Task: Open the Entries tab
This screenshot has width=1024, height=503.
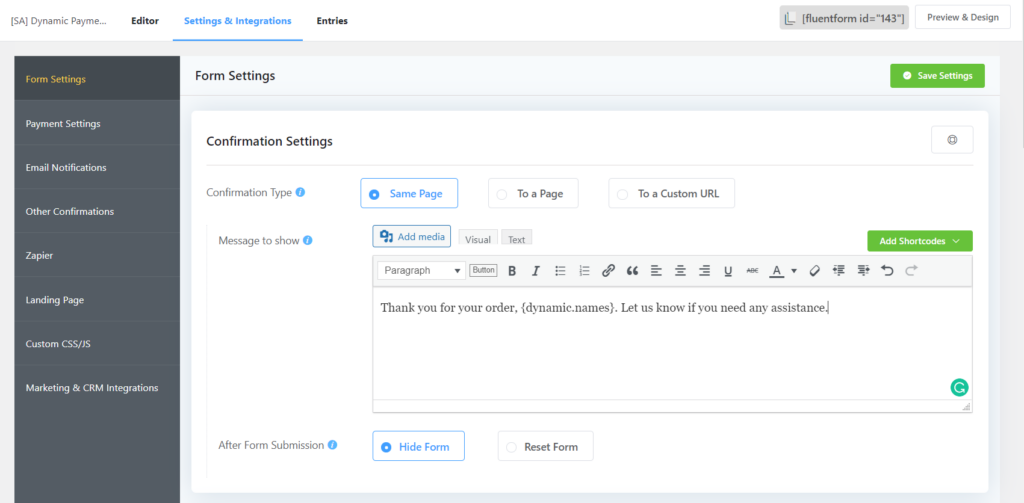Action: (x=332, y=21)
